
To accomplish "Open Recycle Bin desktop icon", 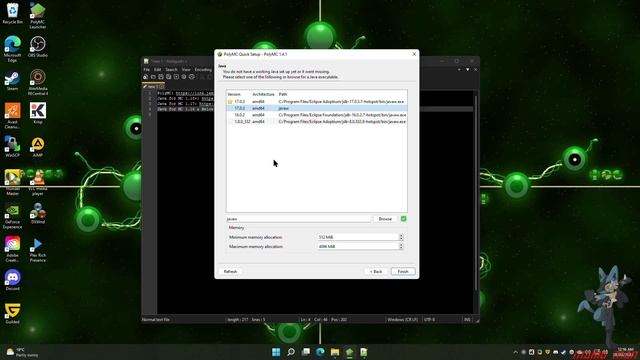I will 13,13.
